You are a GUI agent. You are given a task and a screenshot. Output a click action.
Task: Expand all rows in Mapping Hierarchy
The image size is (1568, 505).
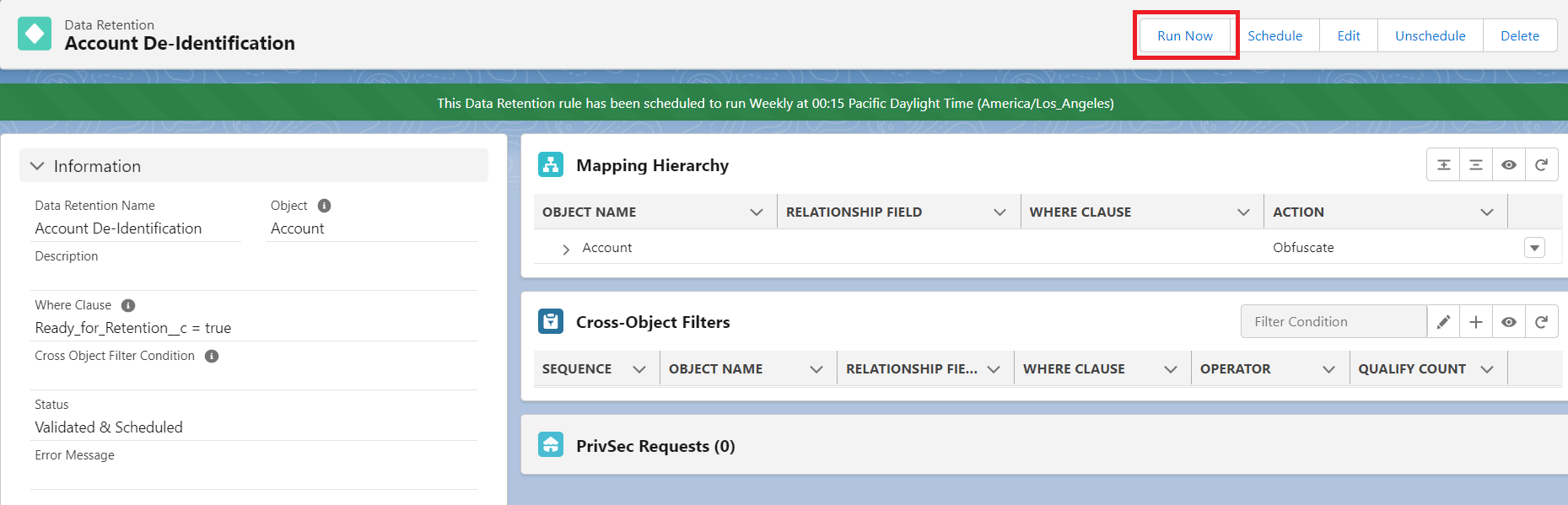[1443, 165]
